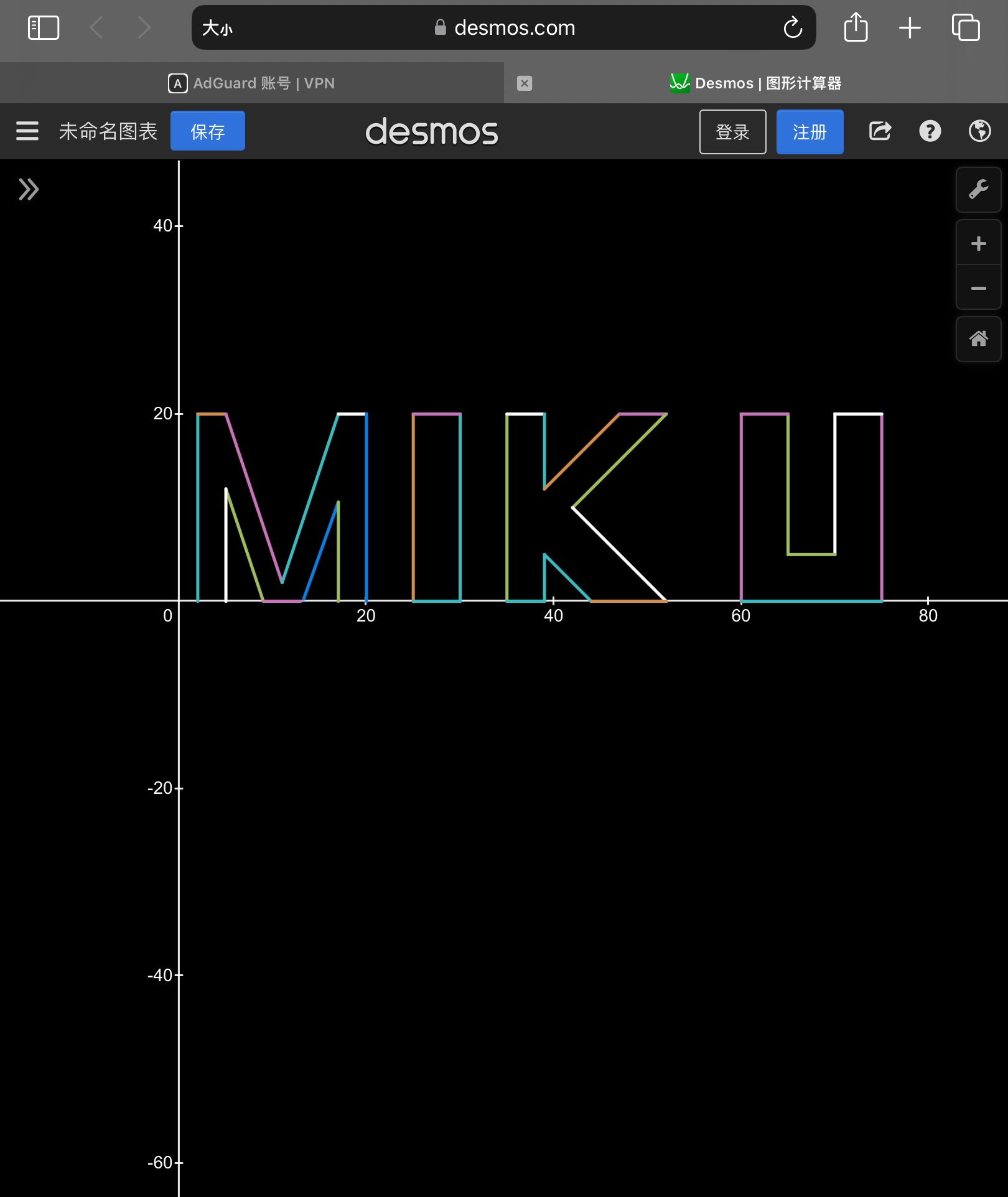Click the desmos logo
The image size is (1008, 1197).
coord(432,131)
